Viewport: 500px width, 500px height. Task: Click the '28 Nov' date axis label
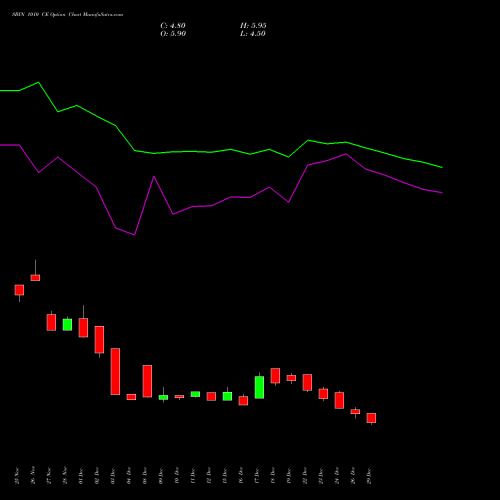tap(65, 476)
